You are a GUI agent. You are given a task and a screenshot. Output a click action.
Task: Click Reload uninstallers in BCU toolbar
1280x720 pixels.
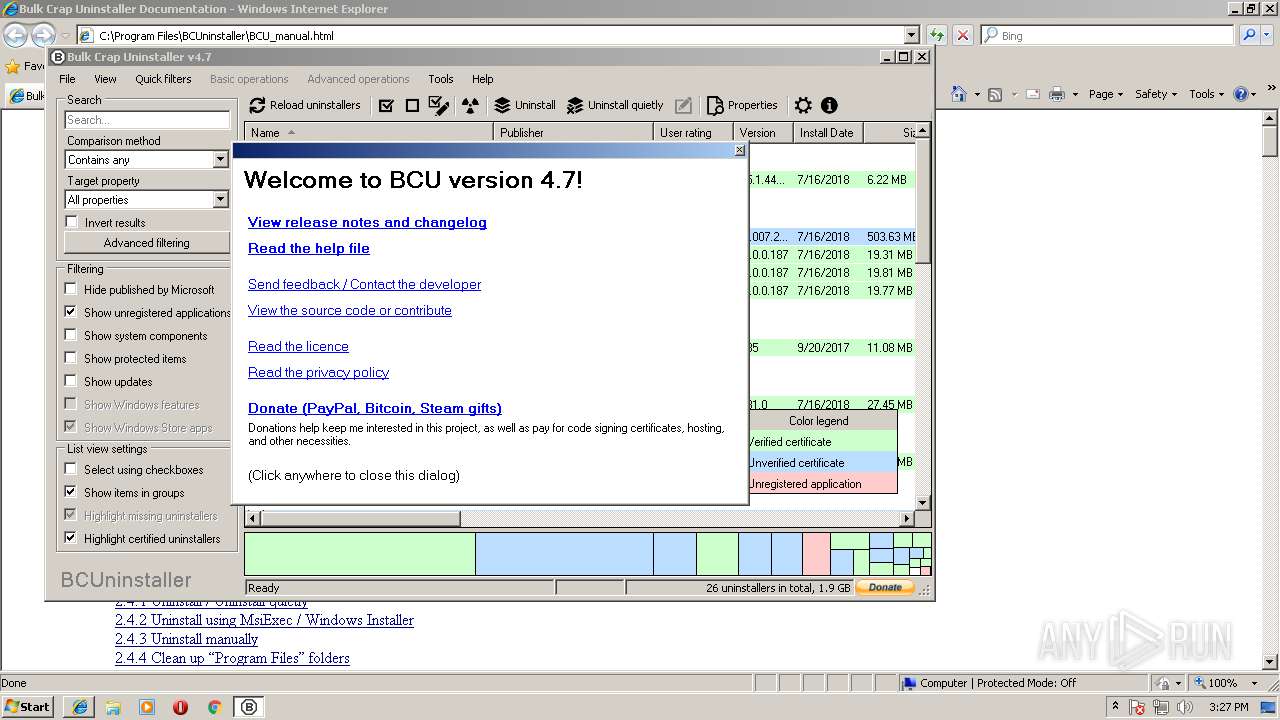(x=305, y=105)
